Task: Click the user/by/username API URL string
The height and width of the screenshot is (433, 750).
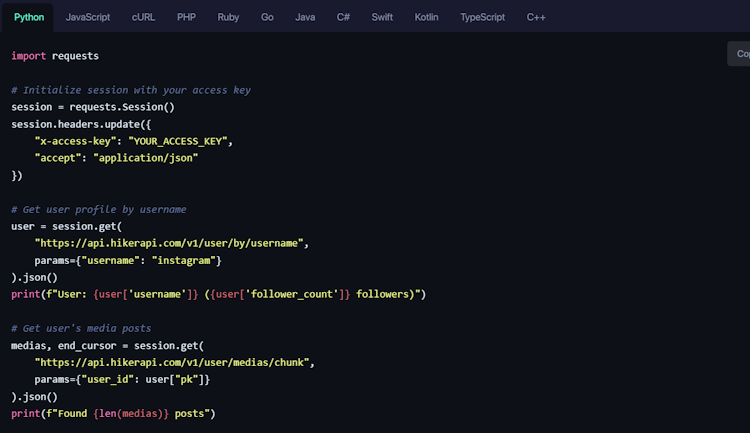Action: pyautogui.click(x=171, y=243)
